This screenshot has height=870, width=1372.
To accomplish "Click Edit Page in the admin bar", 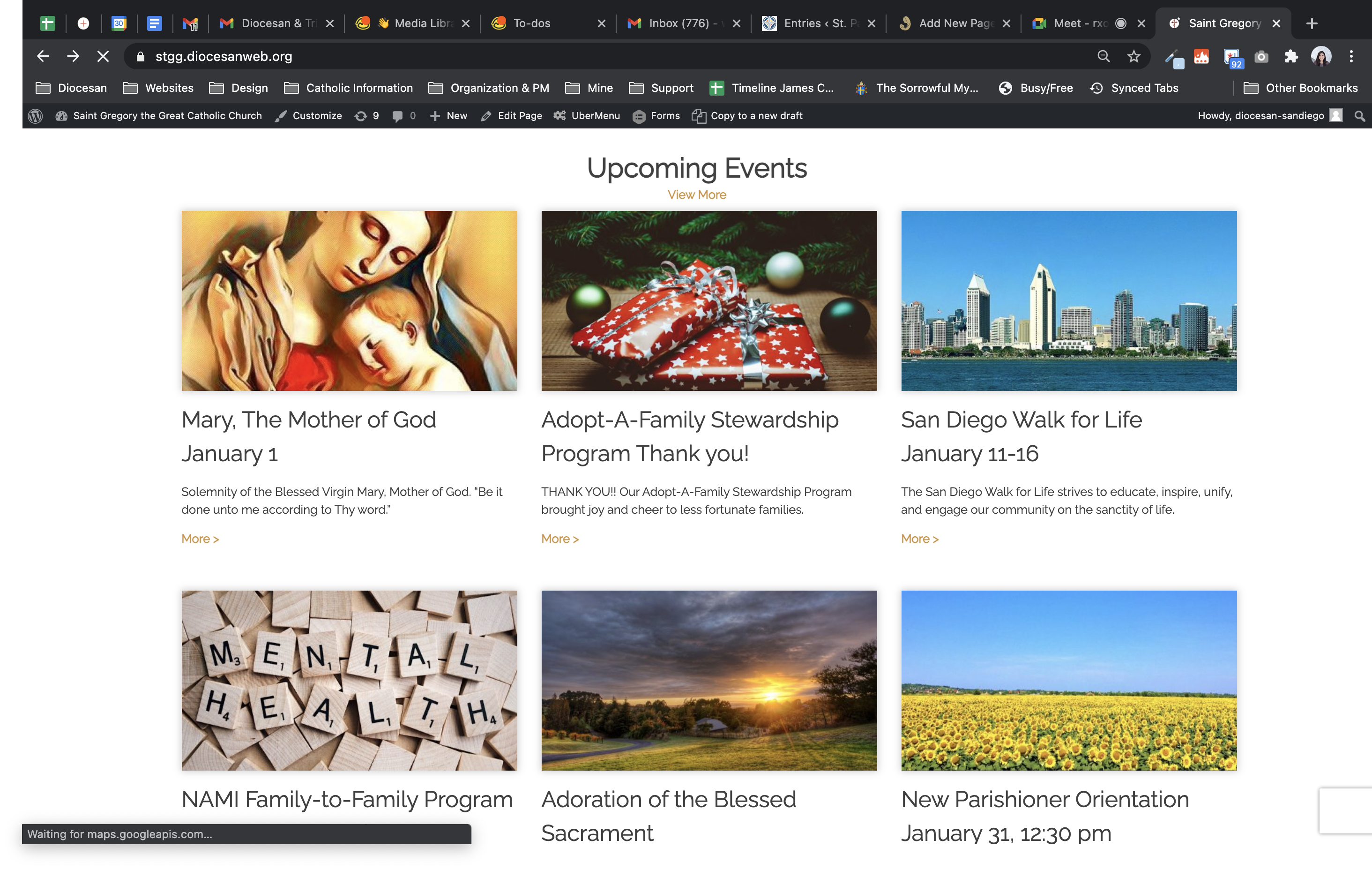I will (511, 116).
